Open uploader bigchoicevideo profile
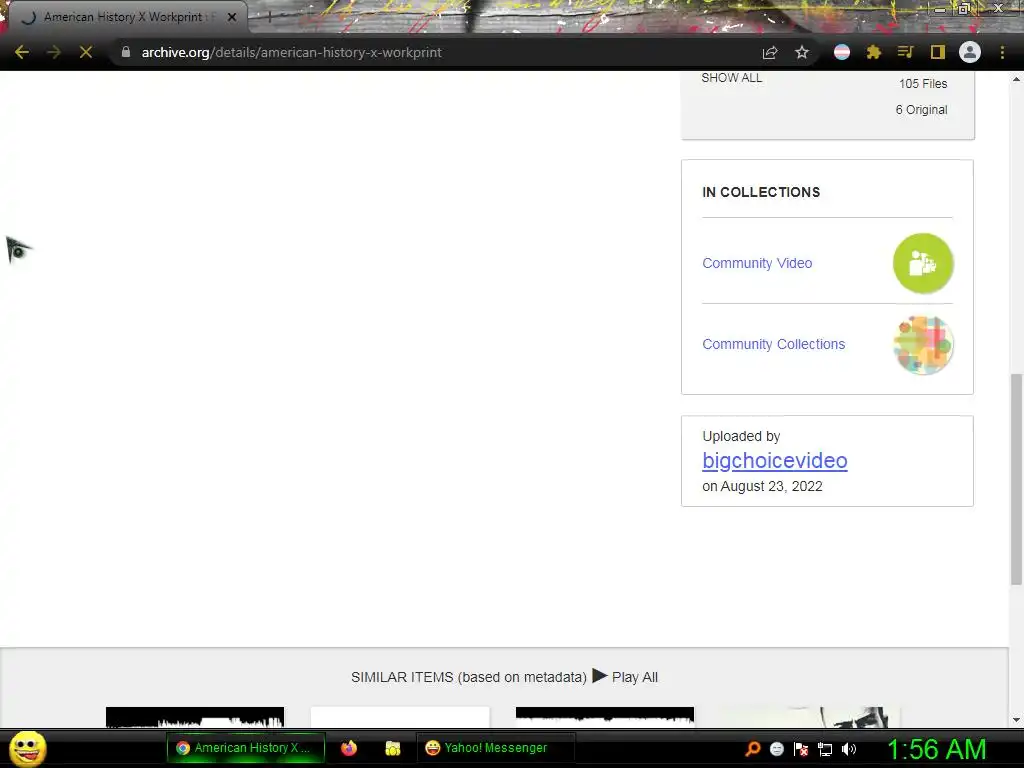 point(775,461)
